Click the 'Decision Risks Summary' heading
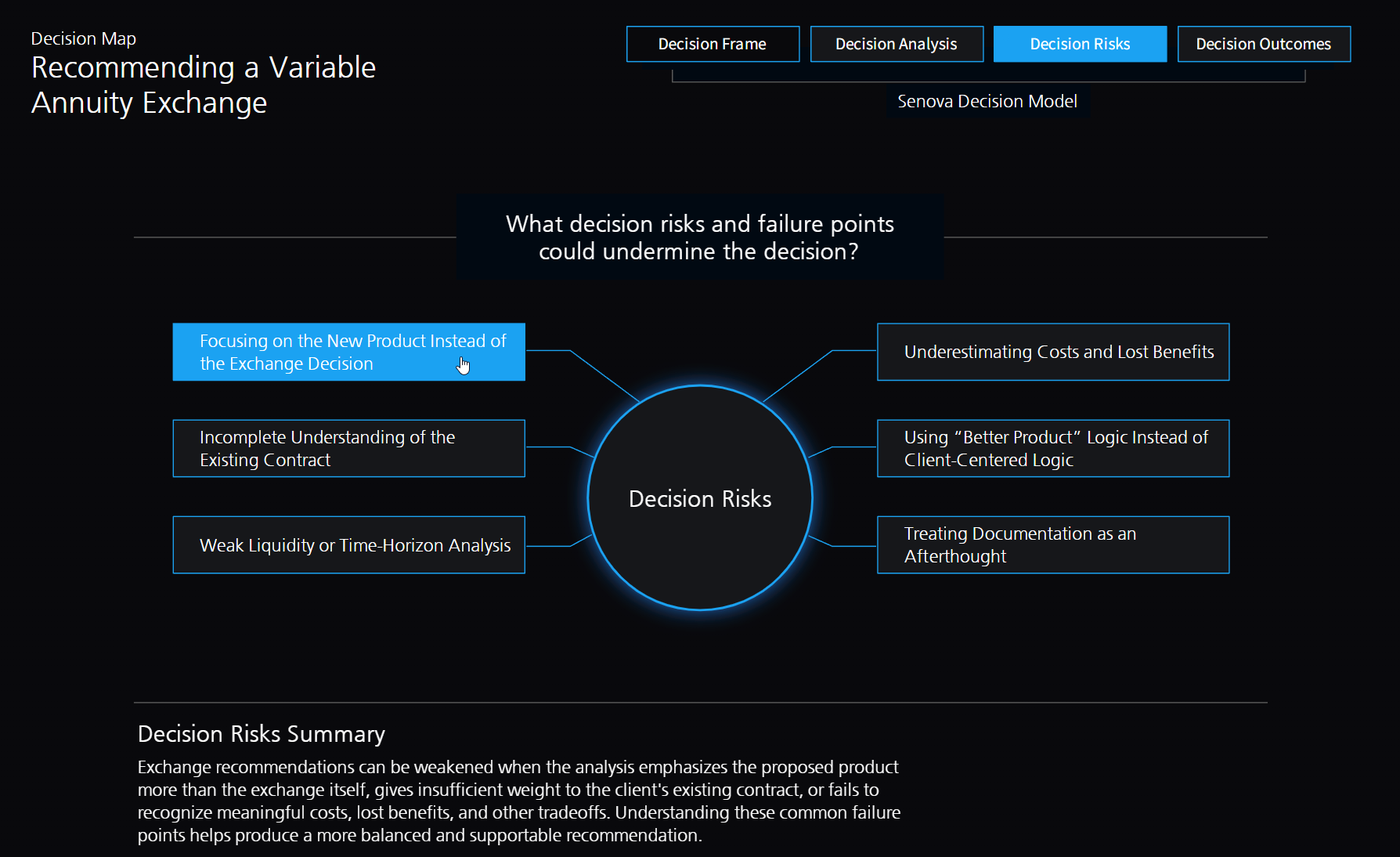Viewport: 1400px width, 857px height. point(262,734)
